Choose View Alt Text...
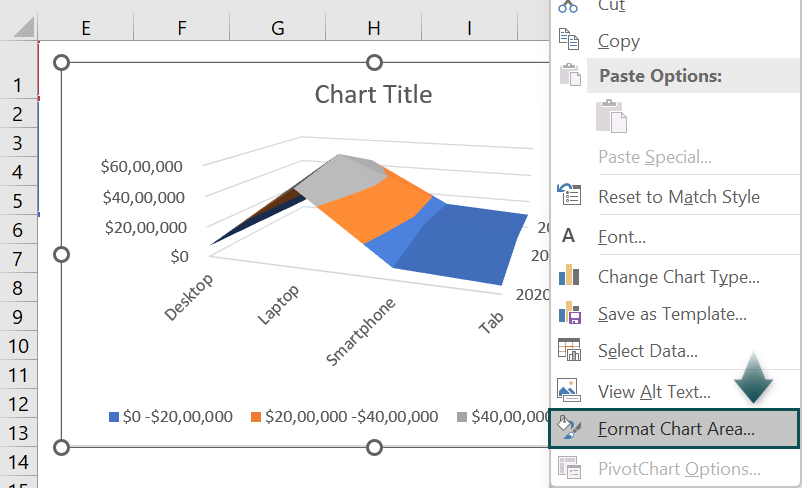802x488 pixels. point(654,392)
